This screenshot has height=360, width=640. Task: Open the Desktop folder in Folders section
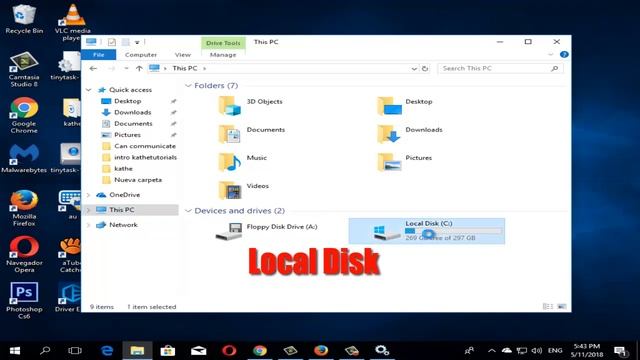pos(404,105)
